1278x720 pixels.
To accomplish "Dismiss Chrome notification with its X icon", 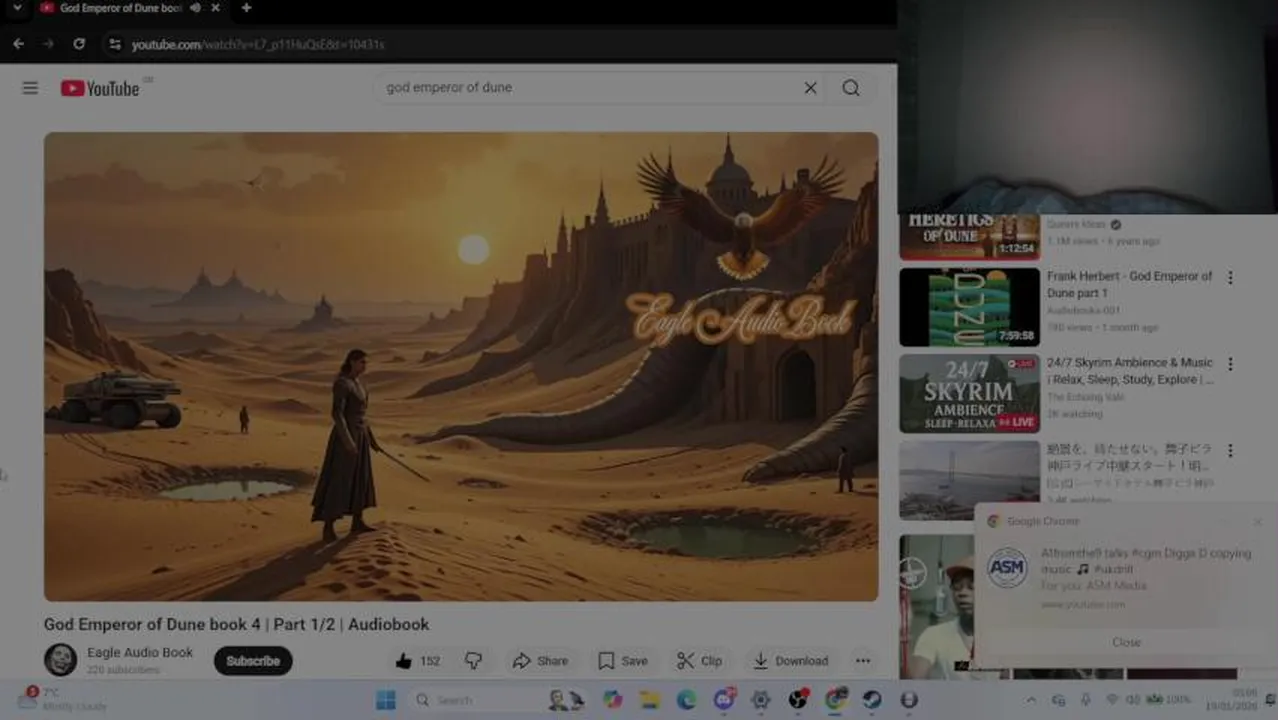I will (x=1257, y=521).
